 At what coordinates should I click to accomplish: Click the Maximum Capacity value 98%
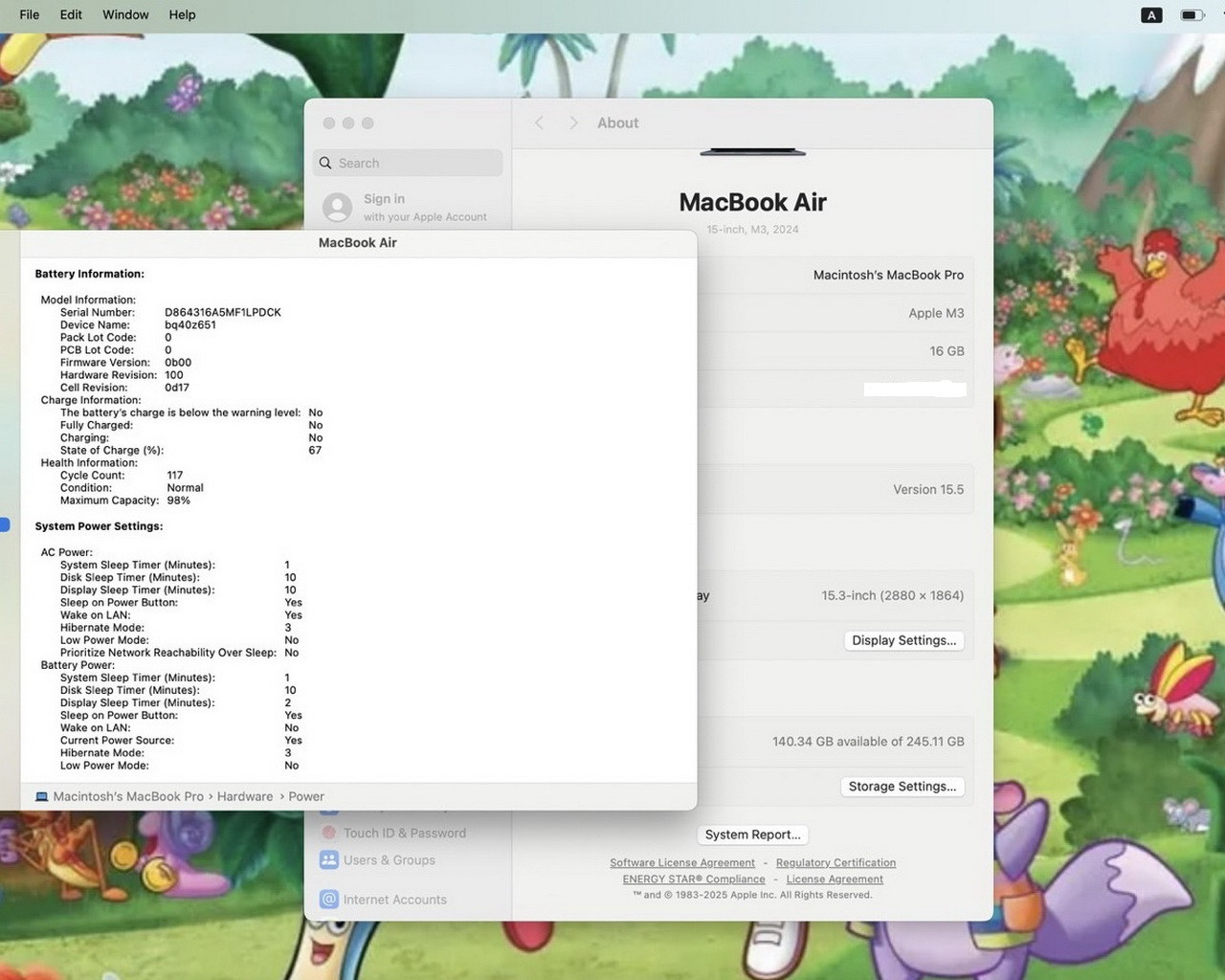point(179,500)
